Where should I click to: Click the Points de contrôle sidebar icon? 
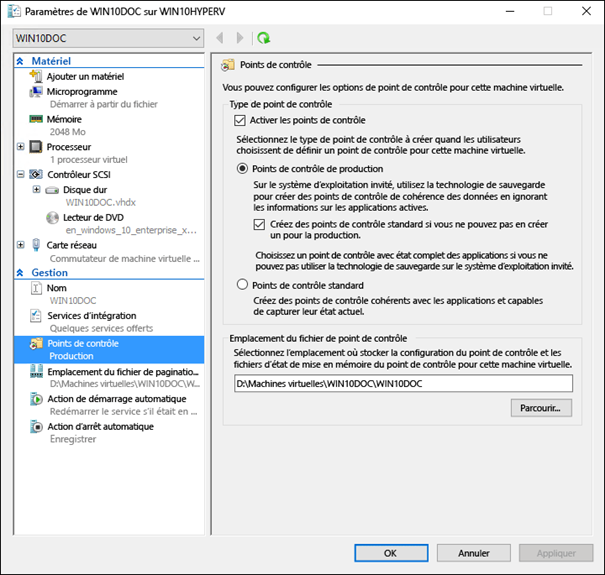click(36, 343)
